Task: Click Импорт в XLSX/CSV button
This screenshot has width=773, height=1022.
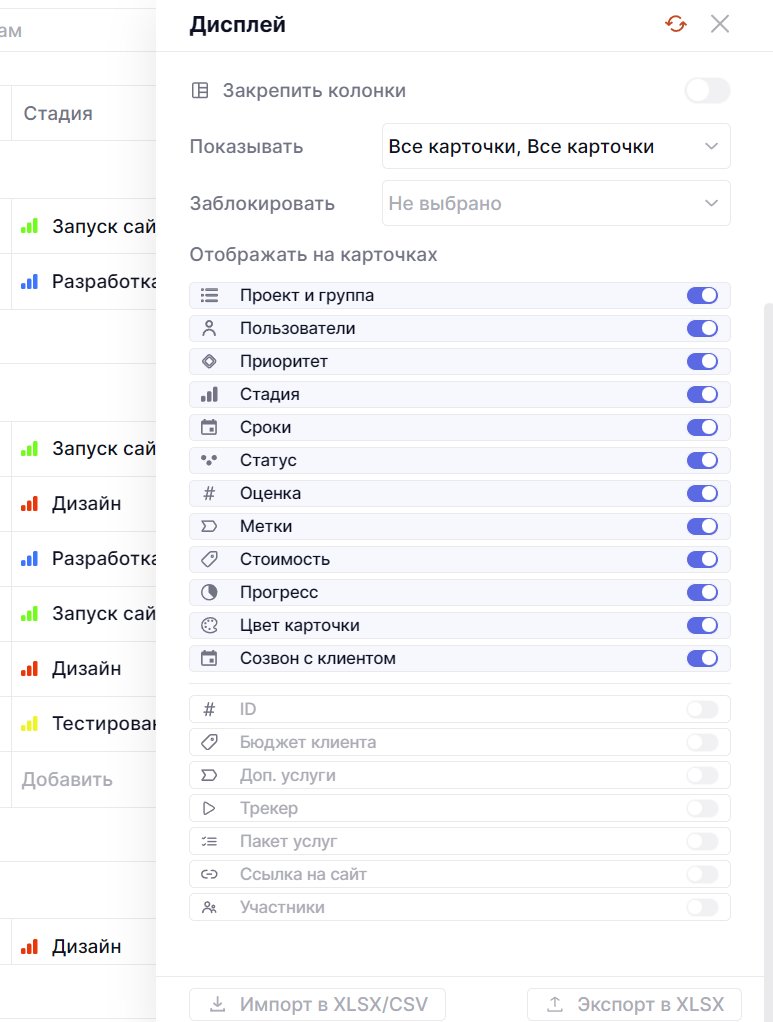Action: 317,1004
